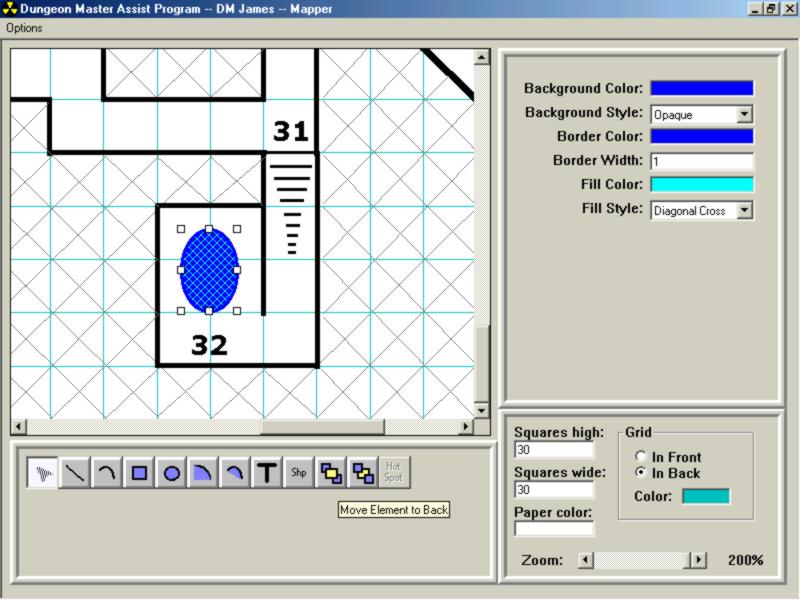
Task: Open the Background Style dropdown
Action: [x=743, y=114]
